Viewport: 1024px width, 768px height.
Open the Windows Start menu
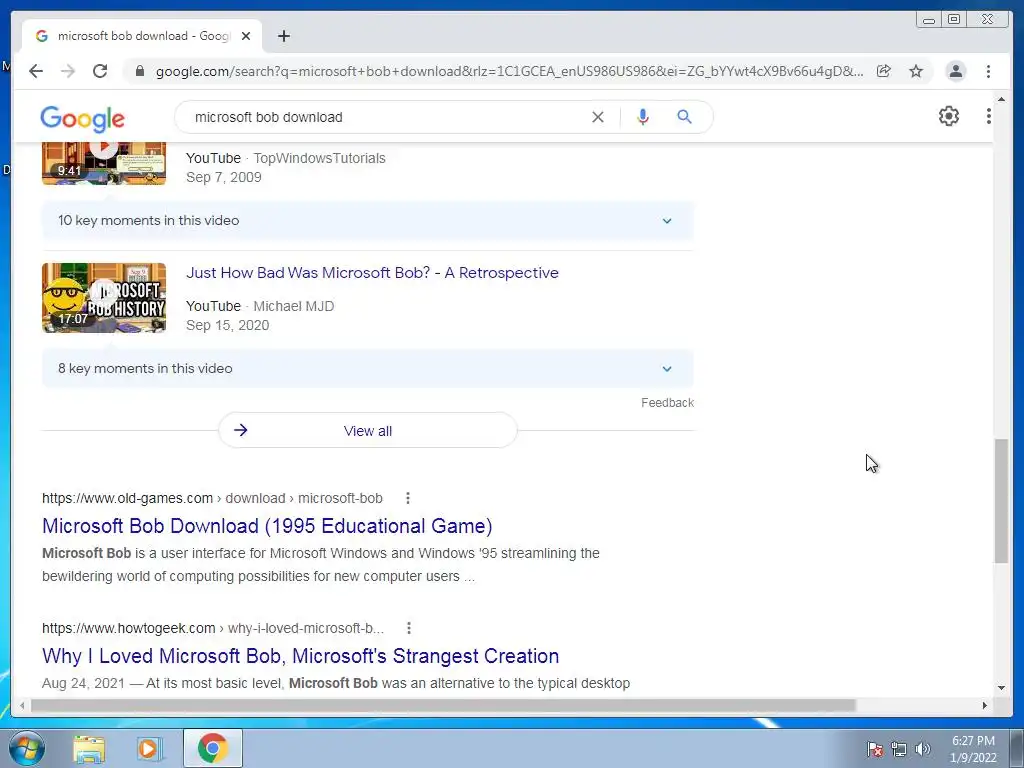(x=27, y=748)
